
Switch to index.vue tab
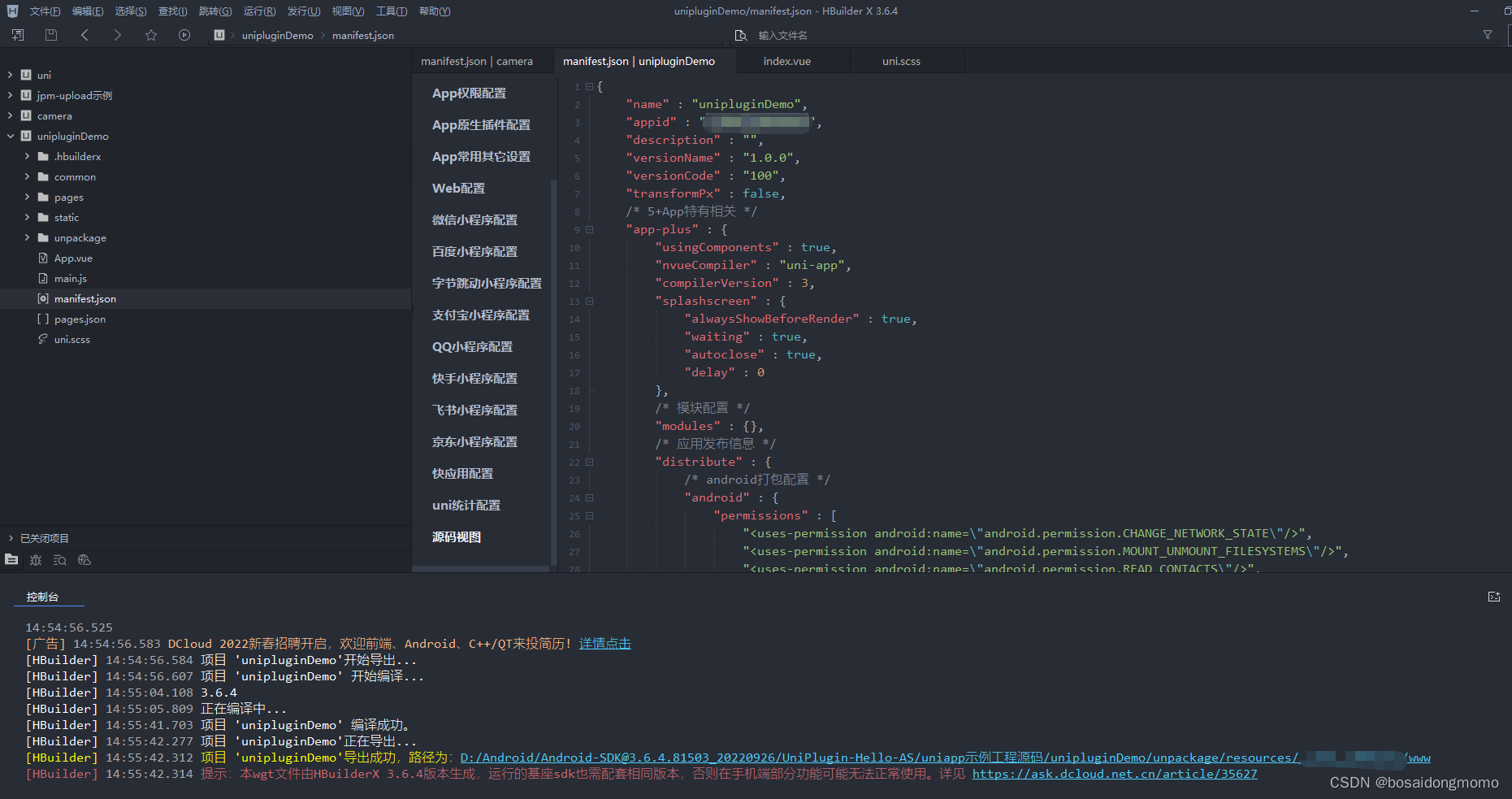pyautogui.click(x=786, y=61)
